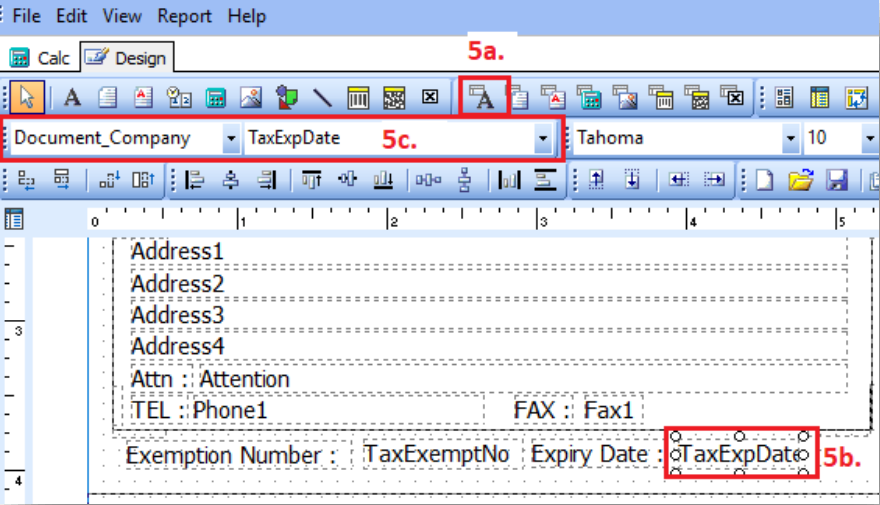This screenshot has width=880, height=505.
Task: Select the arrow Select Object tool
Action: click(28, 98)
